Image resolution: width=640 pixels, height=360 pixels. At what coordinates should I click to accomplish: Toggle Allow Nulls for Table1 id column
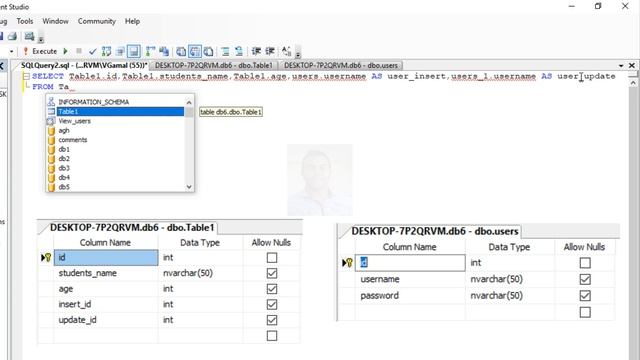click(x=272, y=258)
